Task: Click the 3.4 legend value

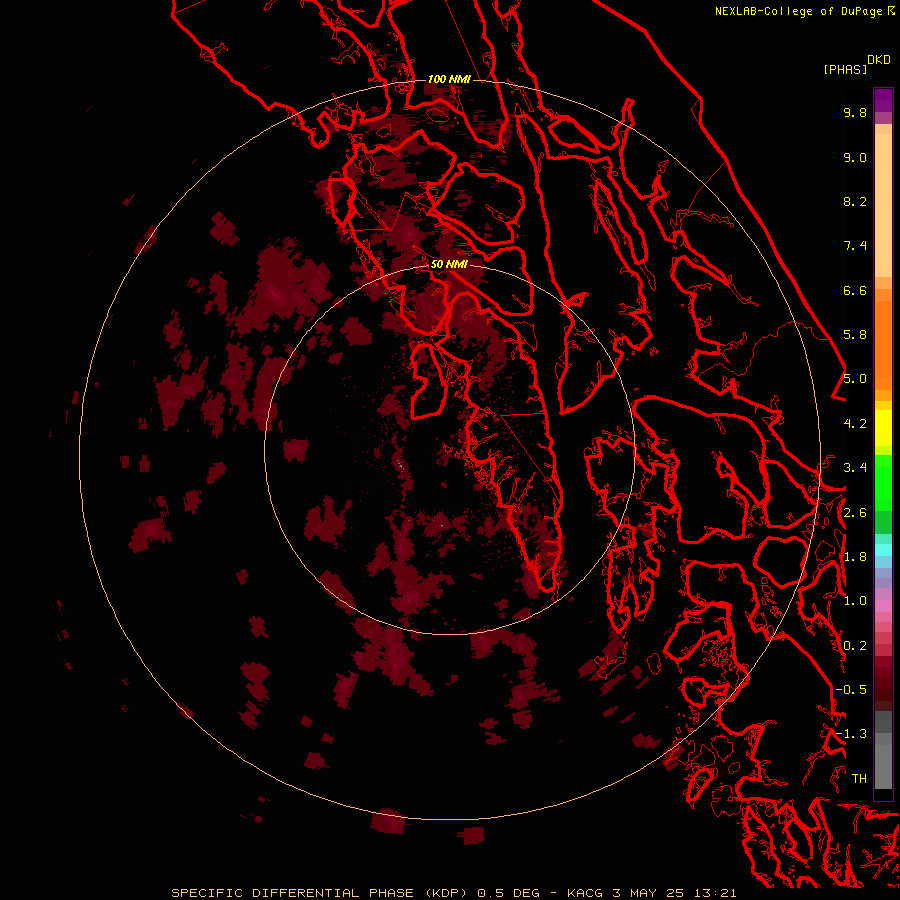Action: click(x=855, y=468)
